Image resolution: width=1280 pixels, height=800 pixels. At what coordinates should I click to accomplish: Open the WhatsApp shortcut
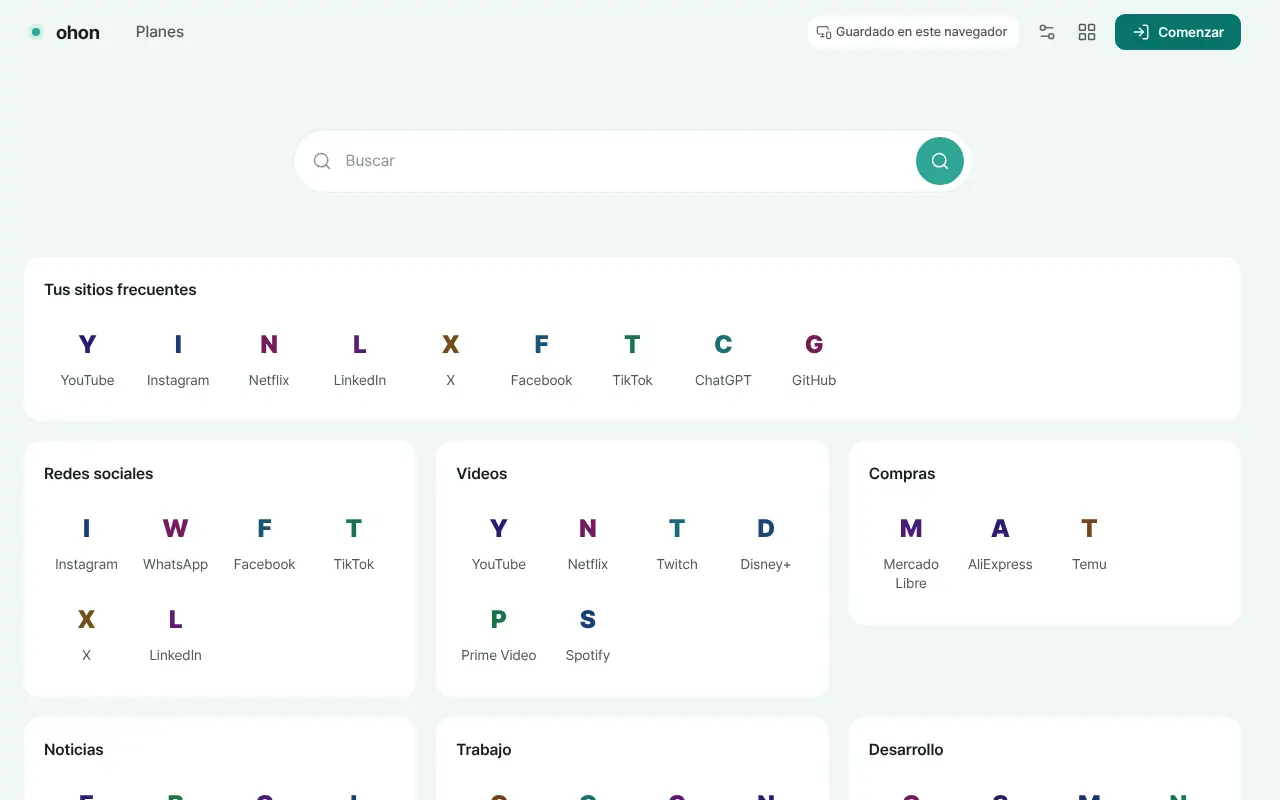(x=175, y=543)
